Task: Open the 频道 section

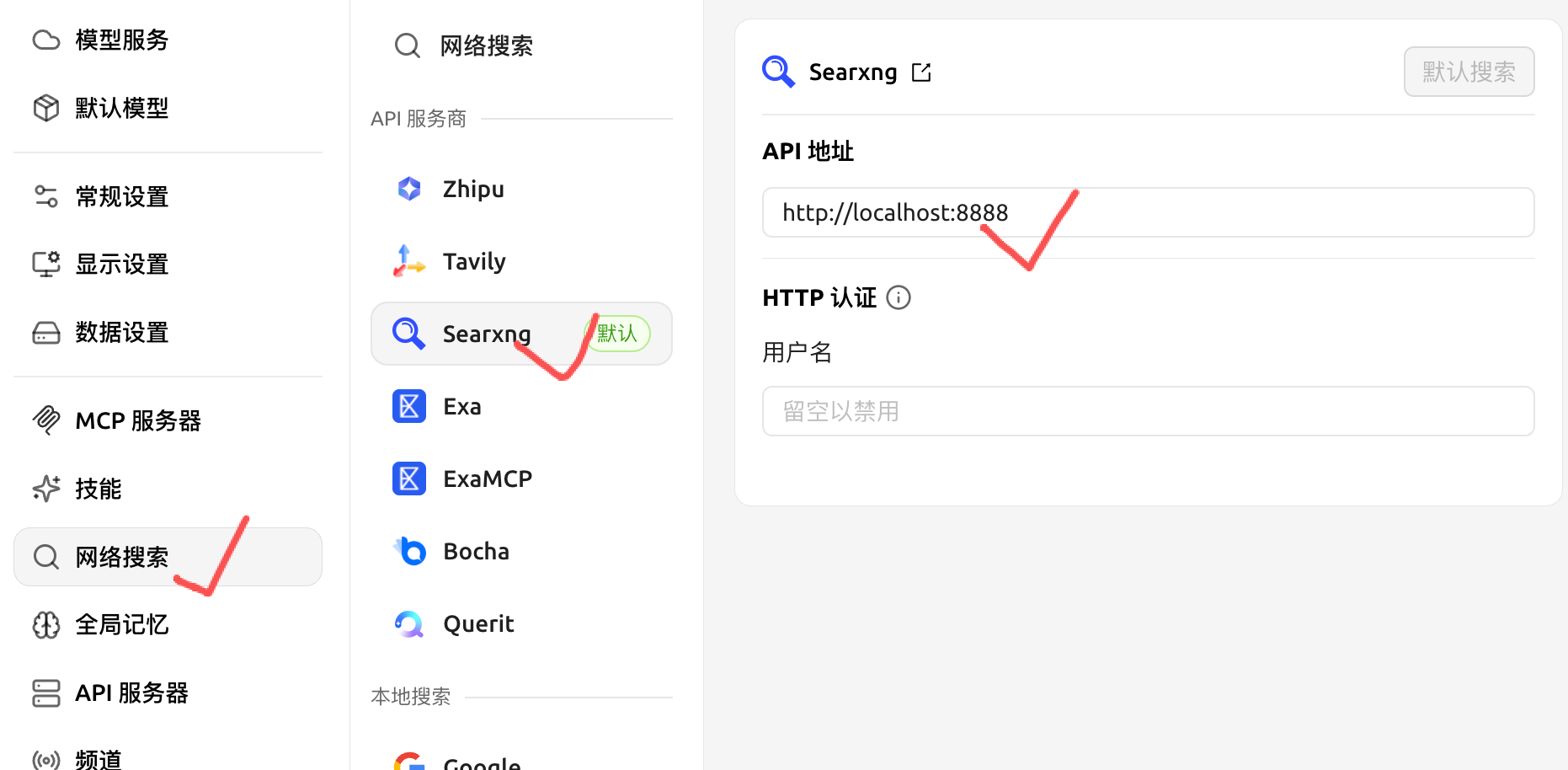Action: point(168,760)
